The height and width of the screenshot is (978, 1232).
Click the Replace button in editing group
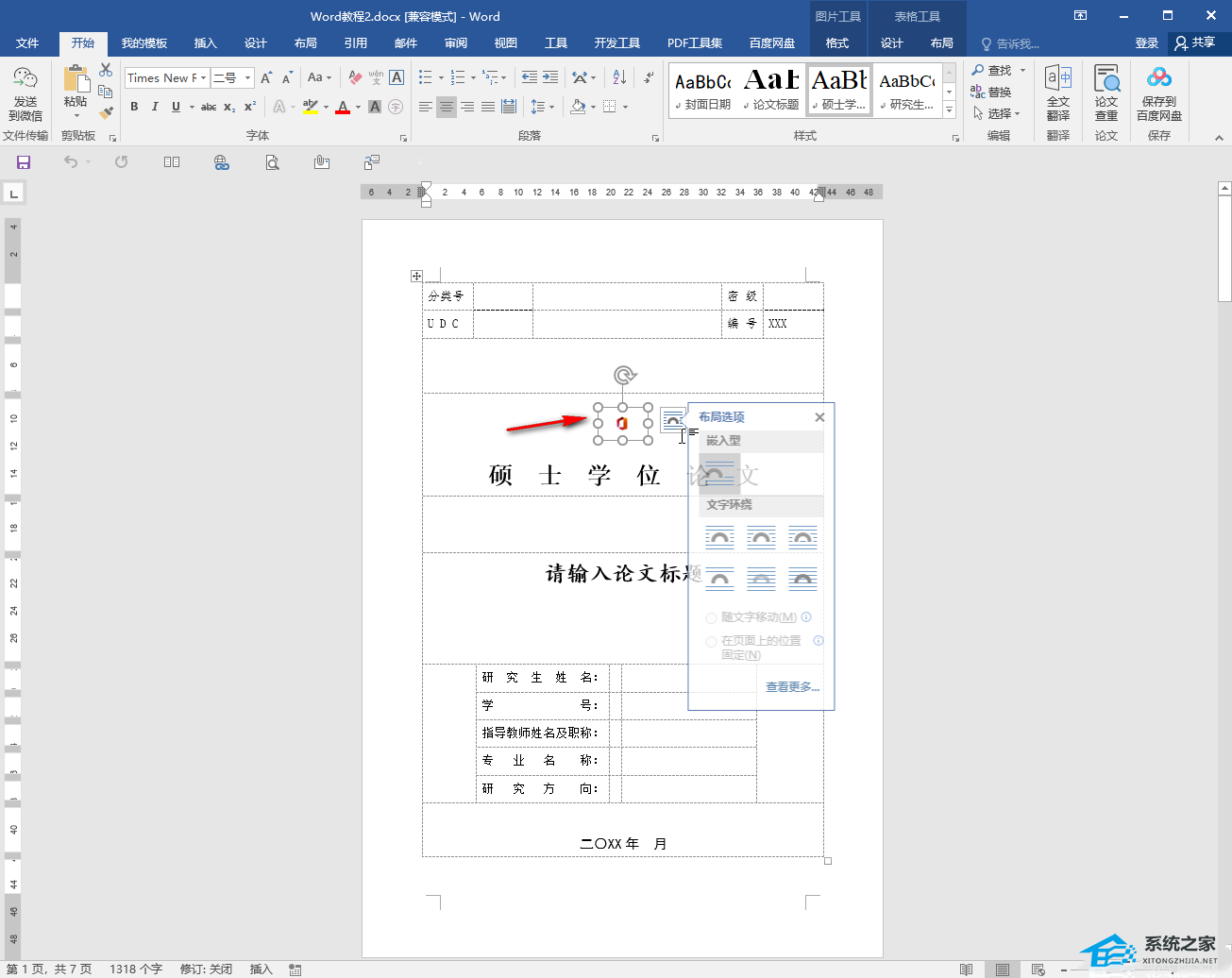click(x=991, y=92)
